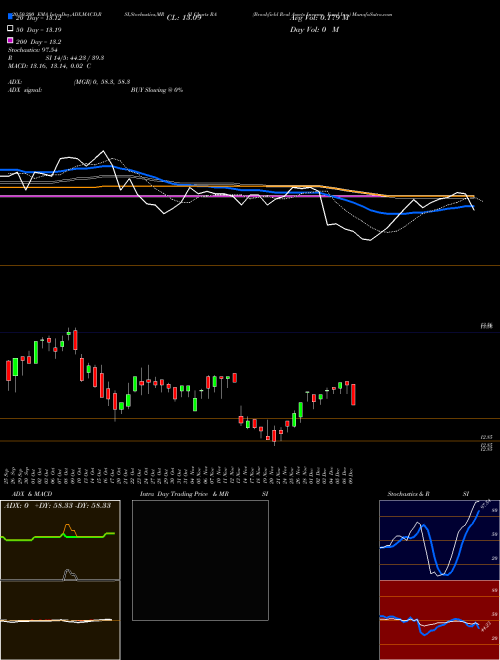Screen dimensions: 500x660
Task: Click the (MGR) 0, 58.3, 58.3 values
Action: coord(101,82)
